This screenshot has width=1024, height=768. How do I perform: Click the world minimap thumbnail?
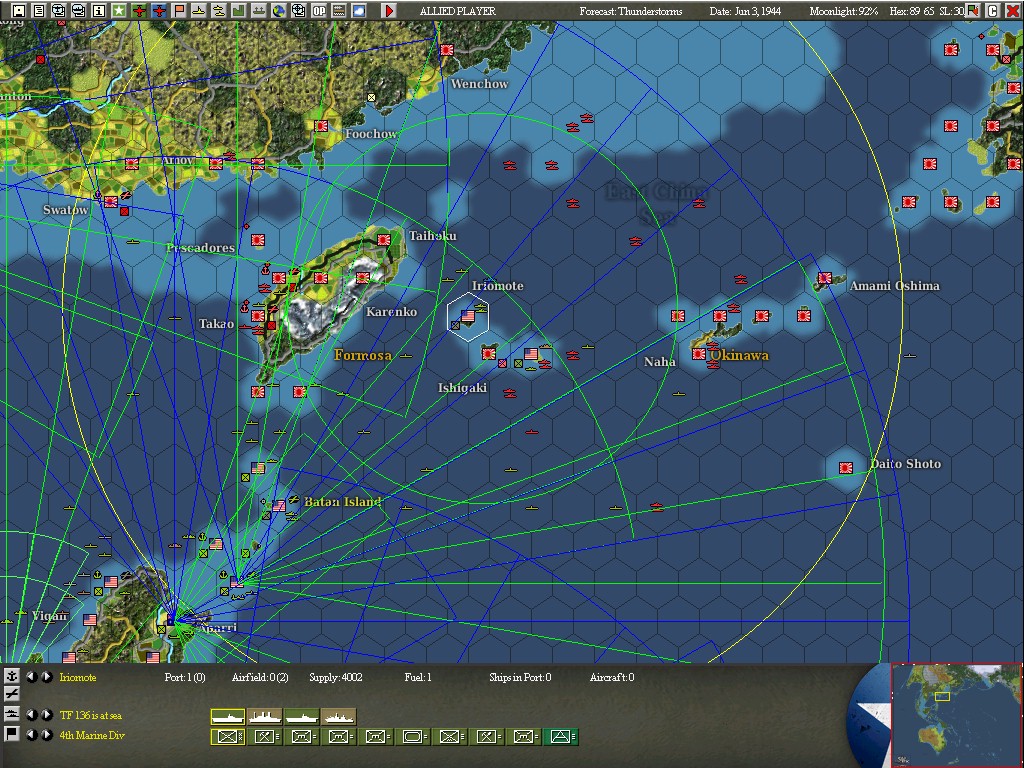(956, 714)
